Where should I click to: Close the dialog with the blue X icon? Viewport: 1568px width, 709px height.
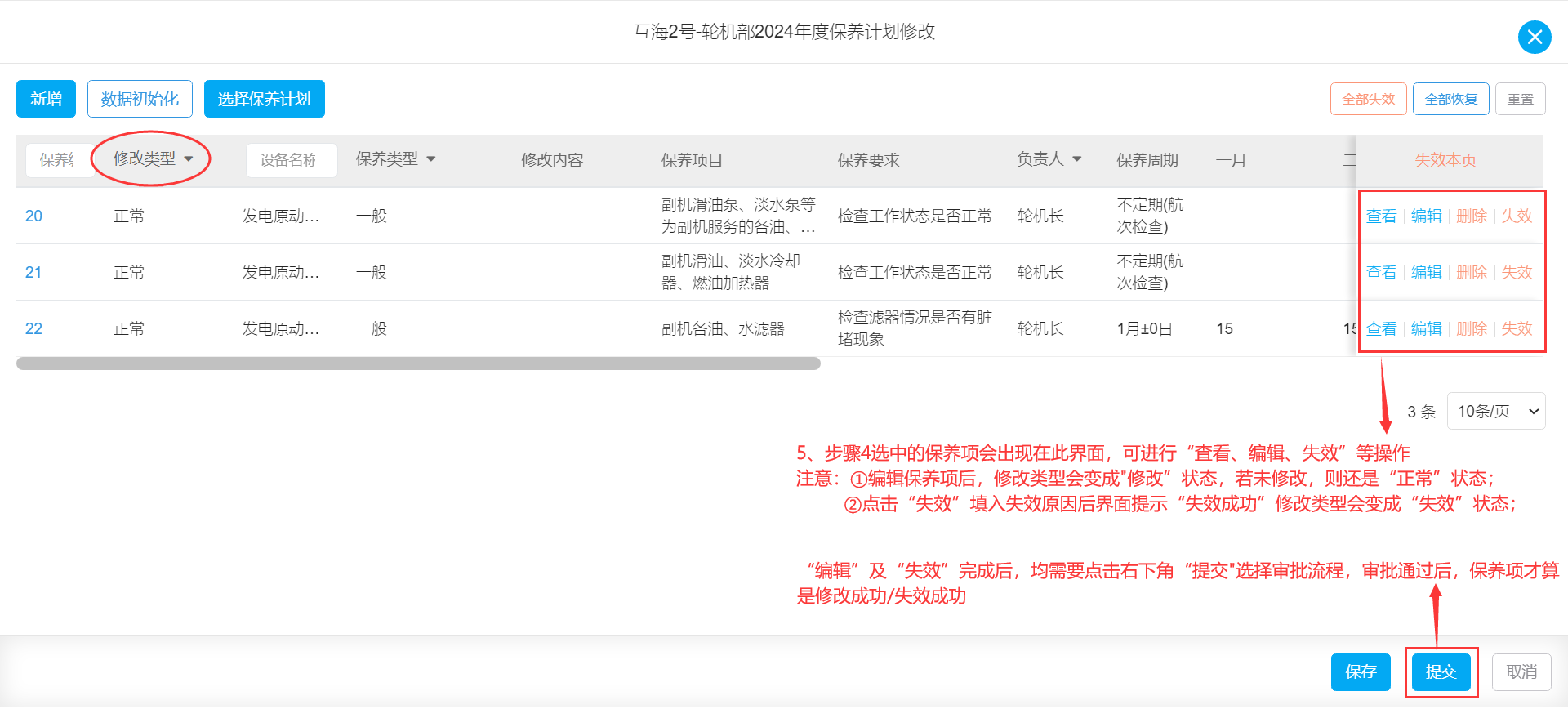[1535, 37]
